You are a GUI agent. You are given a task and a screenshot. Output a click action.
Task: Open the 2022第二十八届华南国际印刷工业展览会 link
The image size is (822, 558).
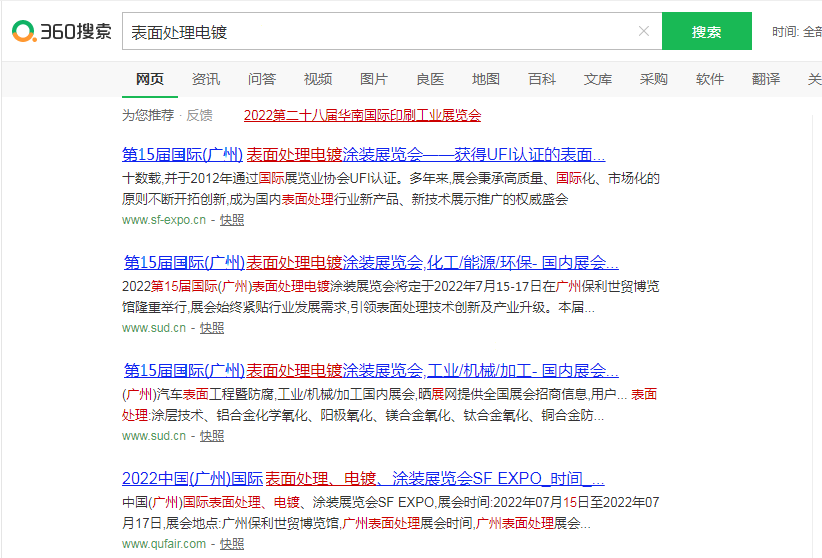tap(362, 115)
